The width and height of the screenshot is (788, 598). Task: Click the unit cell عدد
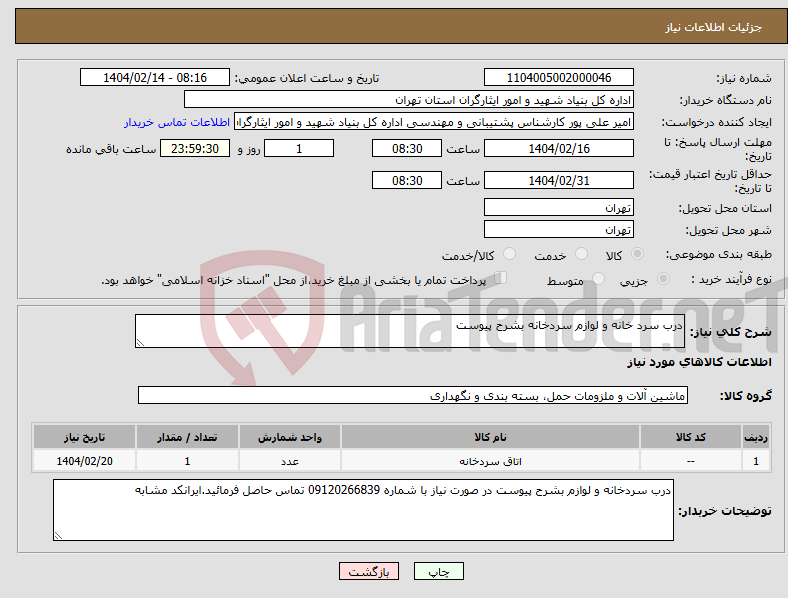pyautogui.click(x=290, y=461)
